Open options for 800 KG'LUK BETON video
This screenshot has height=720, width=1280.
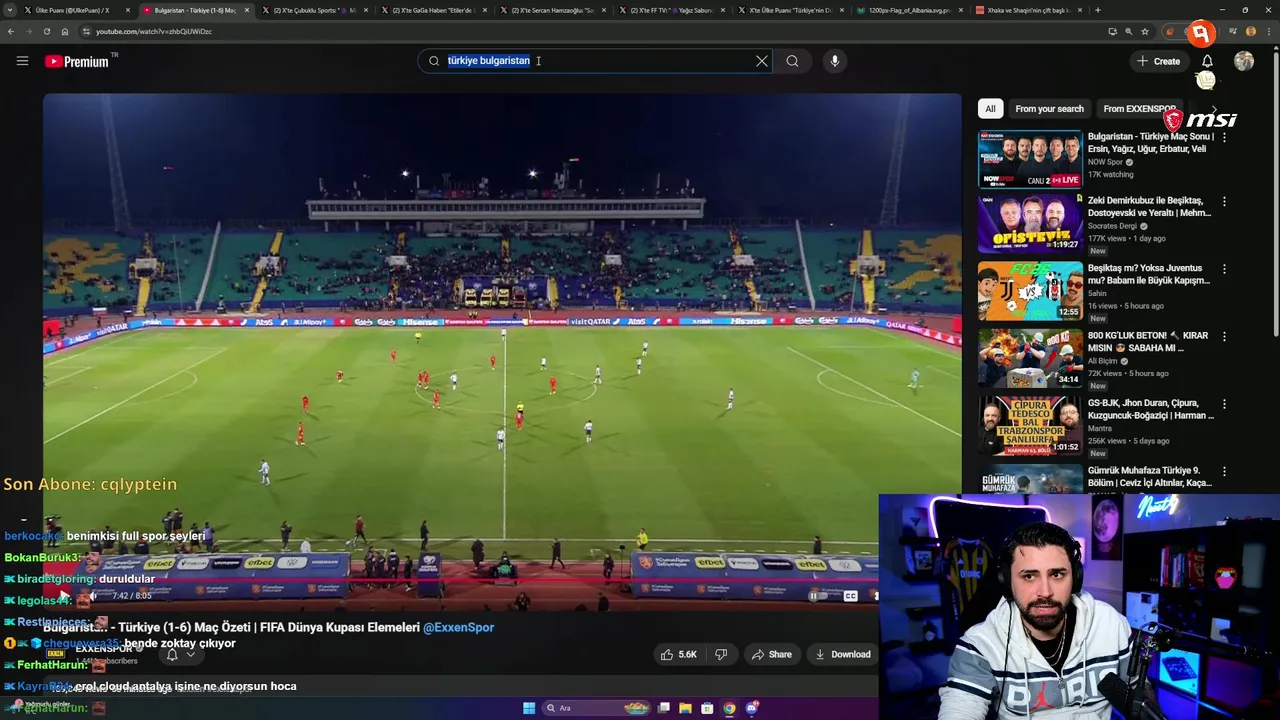pos(1224,337)
